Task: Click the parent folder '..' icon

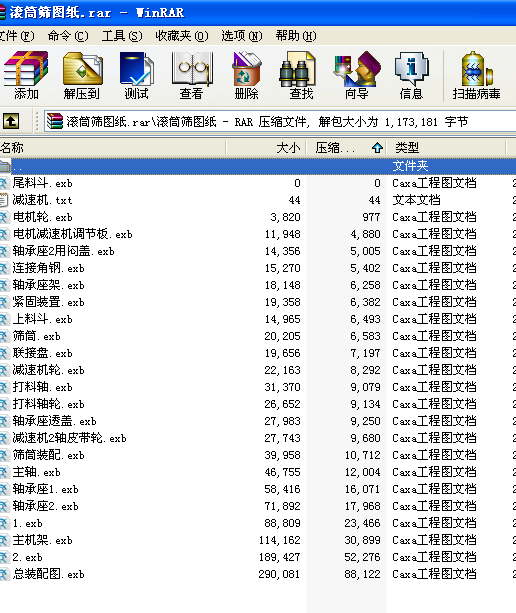Action: point(5,166)
